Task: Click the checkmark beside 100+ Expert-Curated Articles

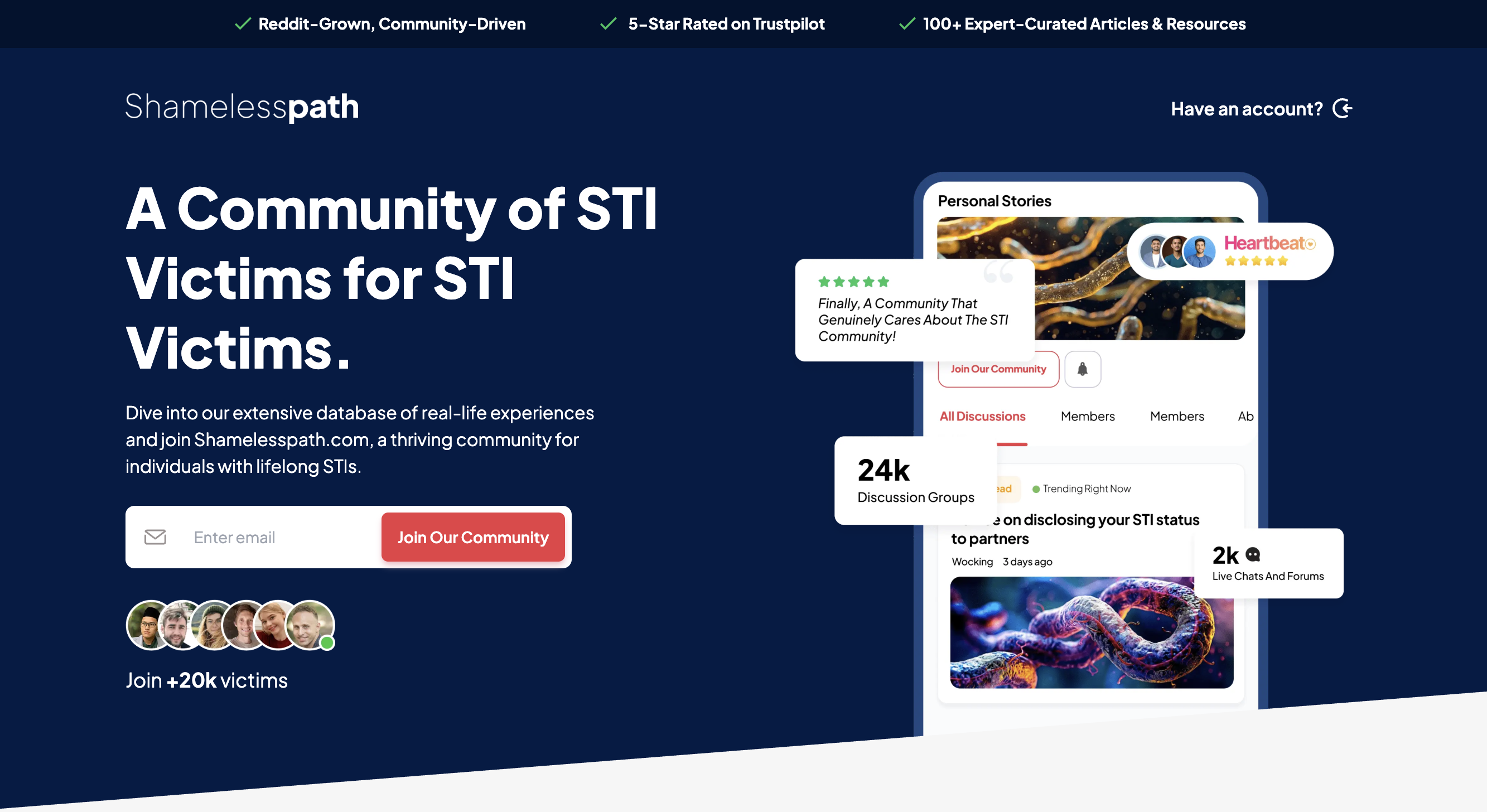Action: 907,23
